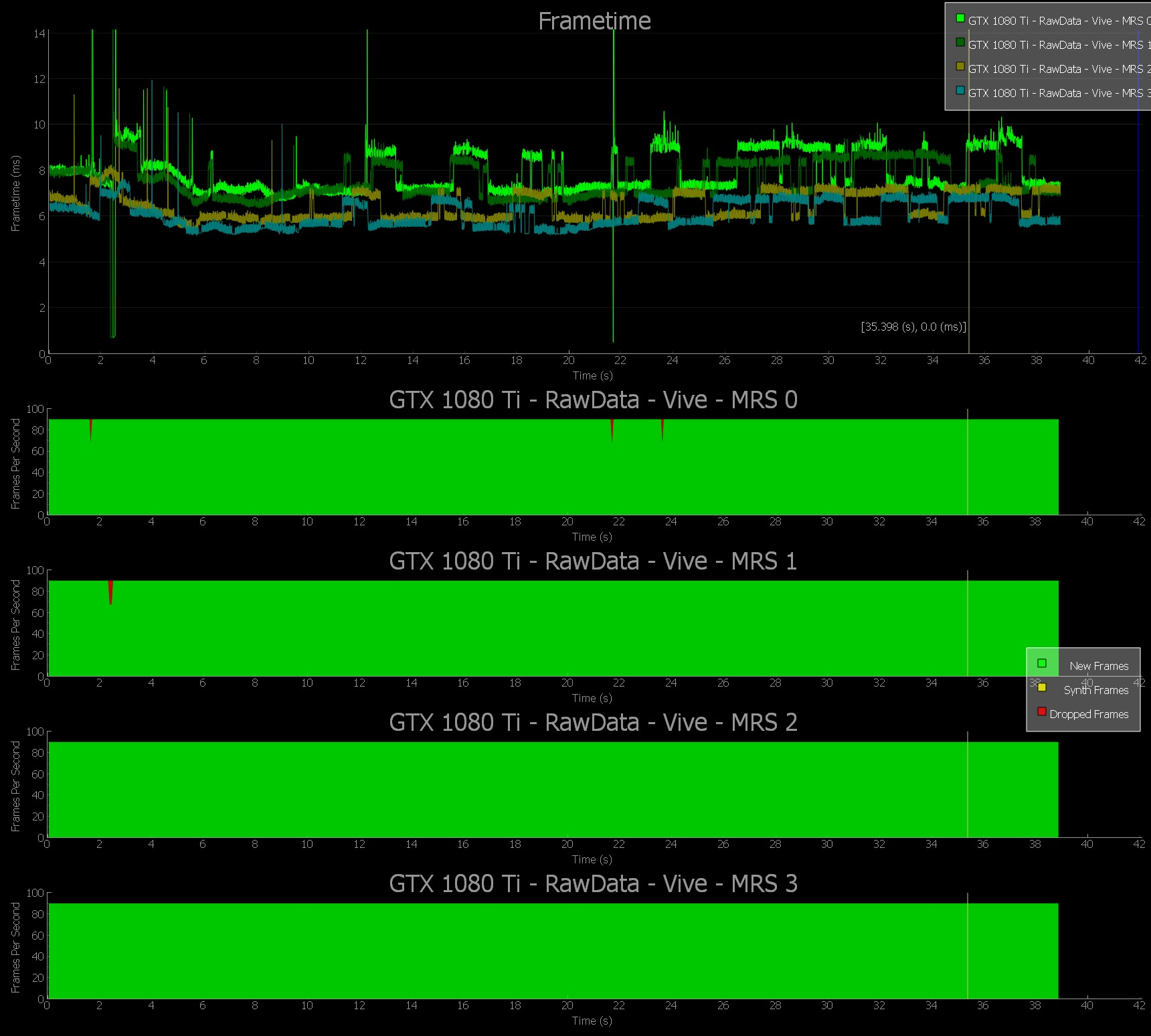
Task: Click the yellow Synth Frames legend marker
Action: tap(1042, 687)
